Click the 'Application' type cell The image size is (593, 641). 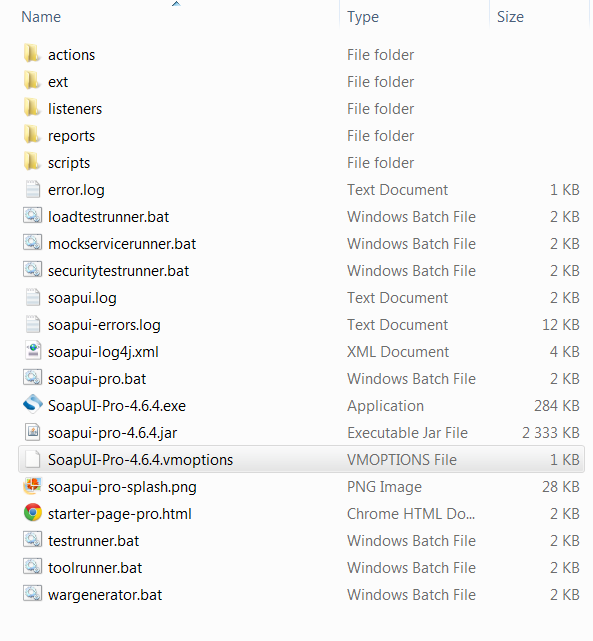click(x=385, y=406)
